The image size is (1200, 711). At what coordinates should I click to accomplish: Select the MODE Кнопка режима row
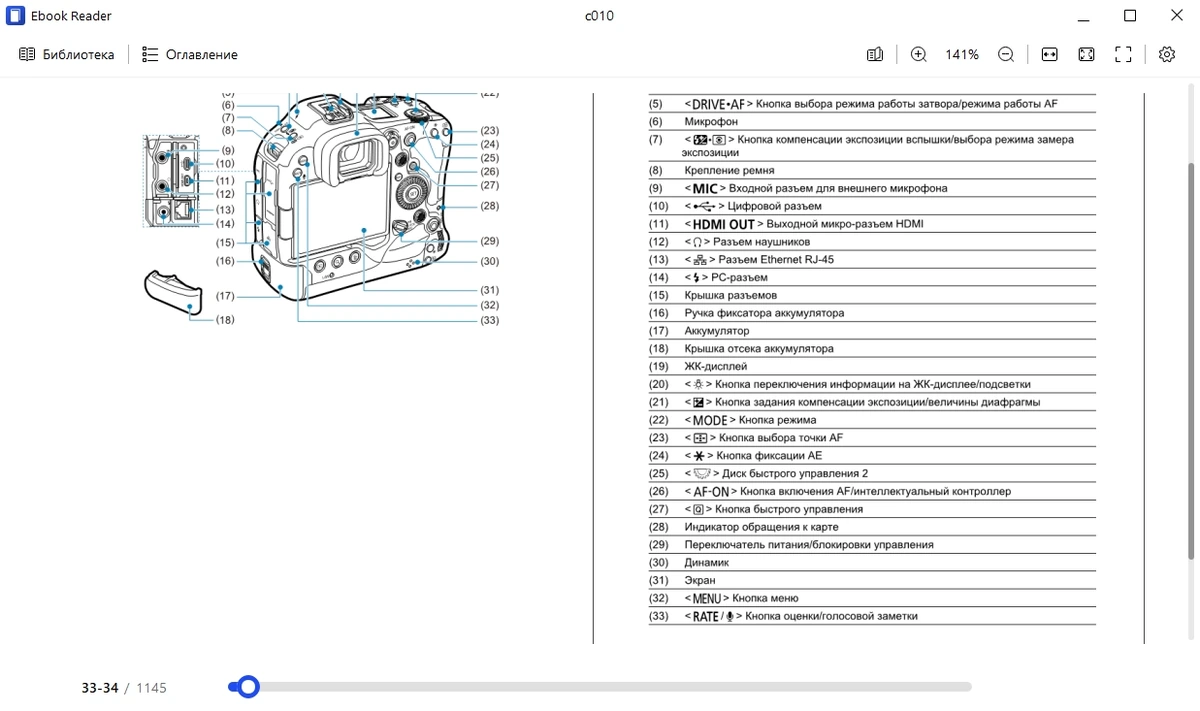[x=872, y=420]
